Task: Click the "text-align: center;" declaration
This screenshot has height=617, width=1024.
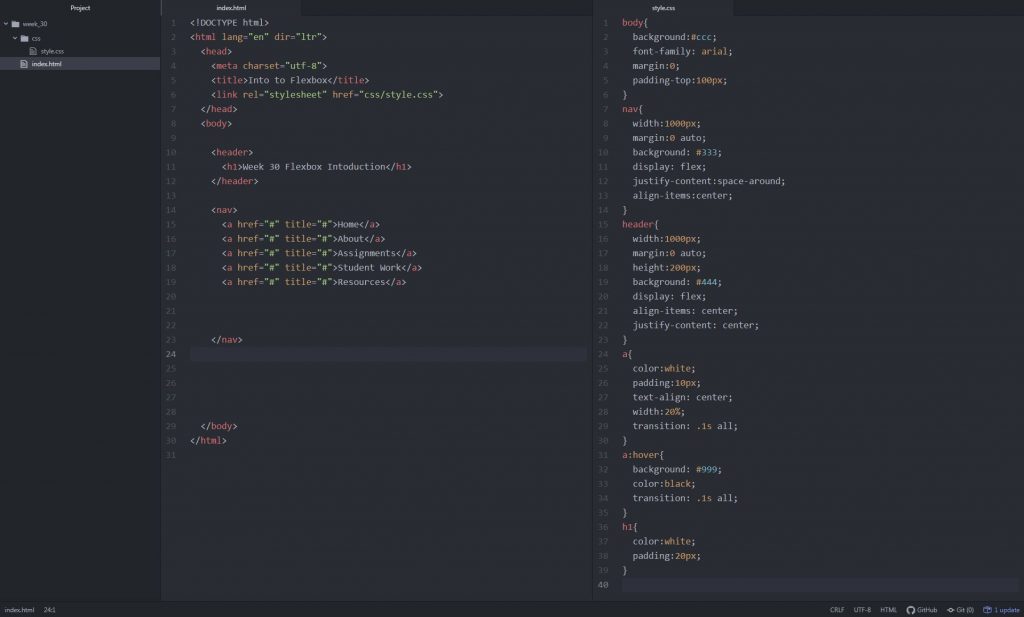Action: click(682, 398)
